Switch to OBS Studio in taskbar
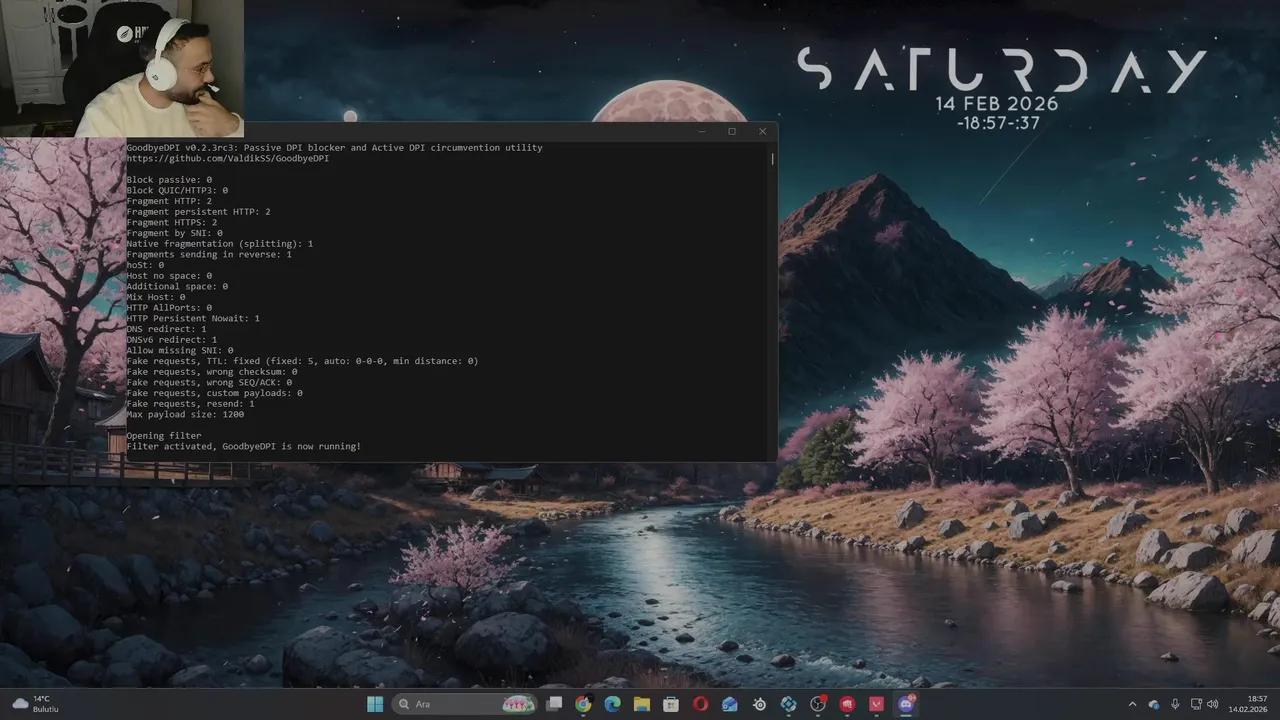The image size is (1280, 720). coord(818,704)
